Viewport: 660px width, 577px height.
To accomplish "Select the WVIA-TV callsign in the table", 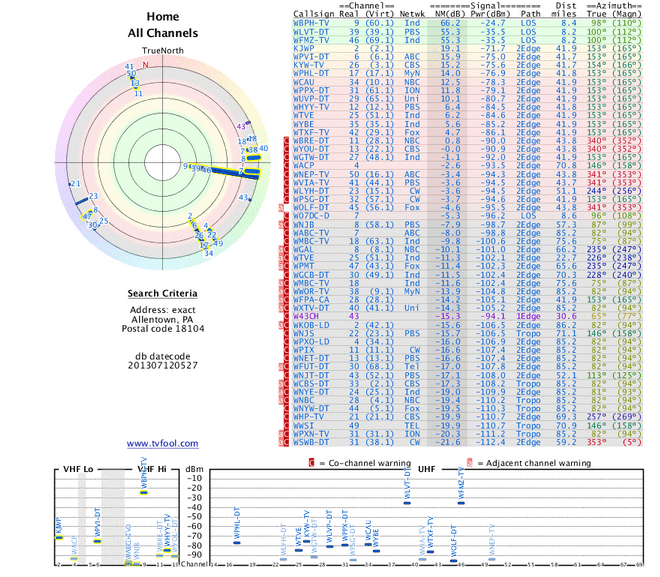I will click(311, 182).
